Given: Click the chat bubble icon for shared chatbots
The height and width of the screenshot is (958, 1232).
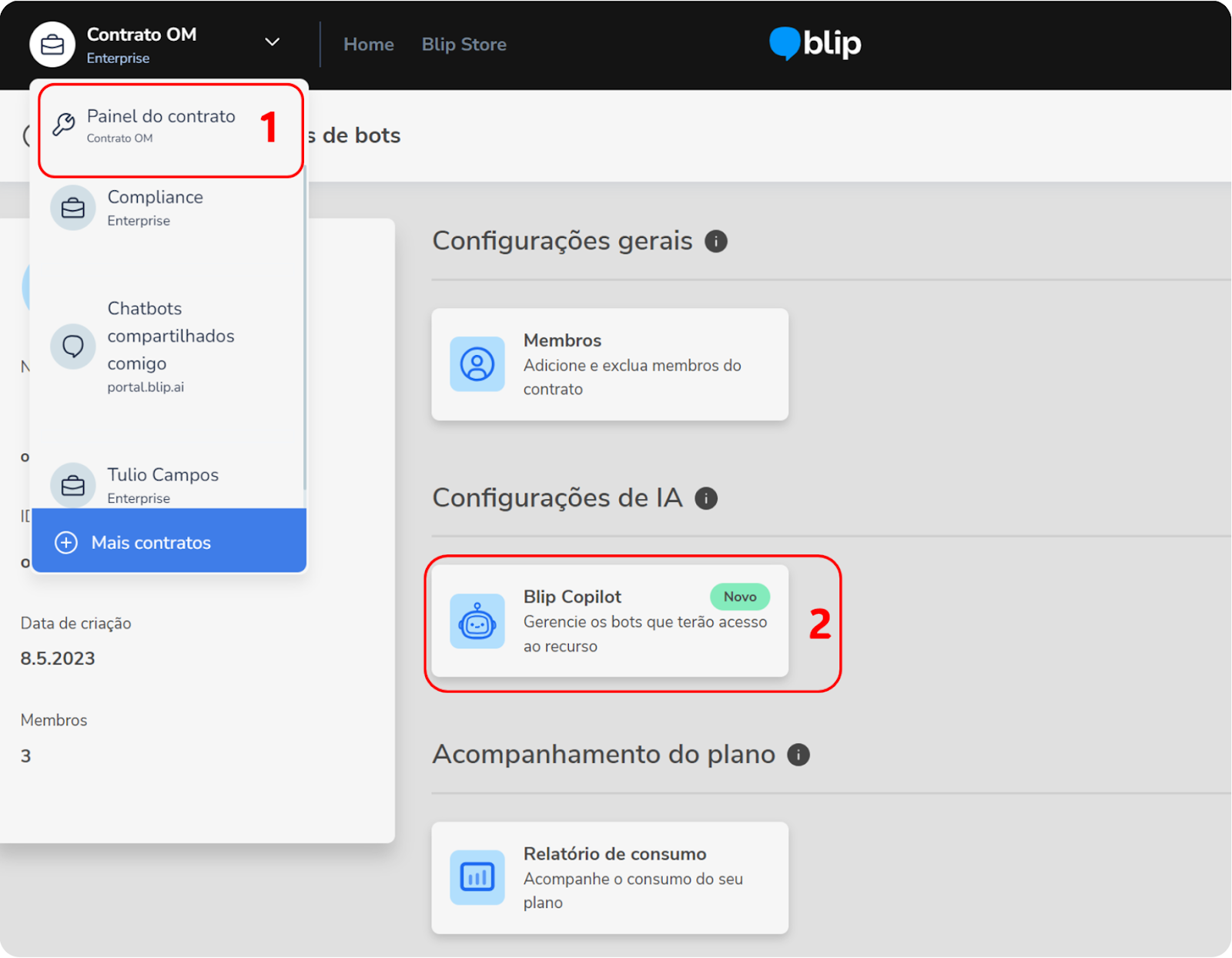Looking at the screenshot, I should [x=73, y=347].
